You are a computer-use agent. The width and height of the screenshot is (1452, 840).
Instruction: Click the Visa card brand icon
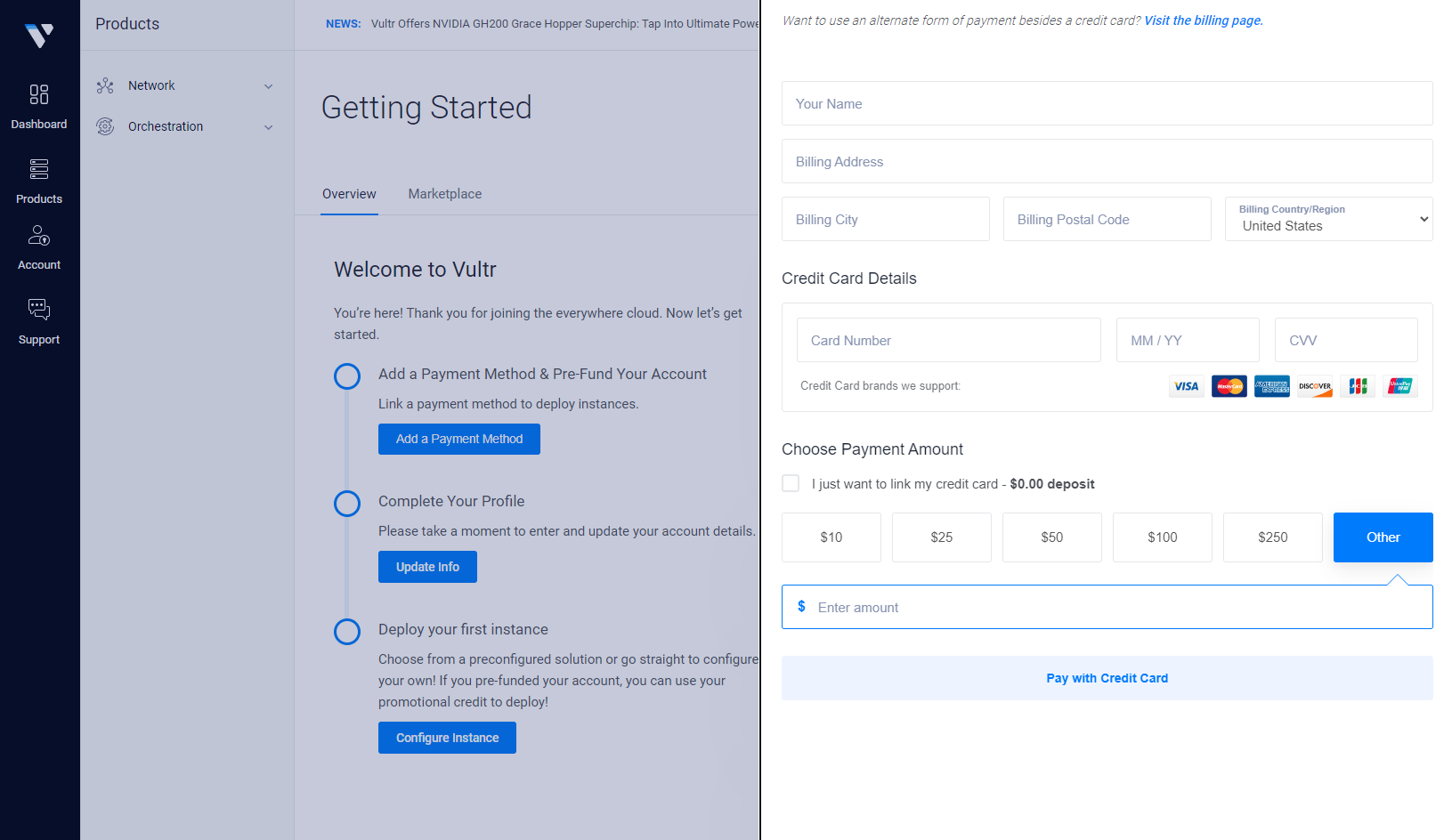coord(1187,386)
